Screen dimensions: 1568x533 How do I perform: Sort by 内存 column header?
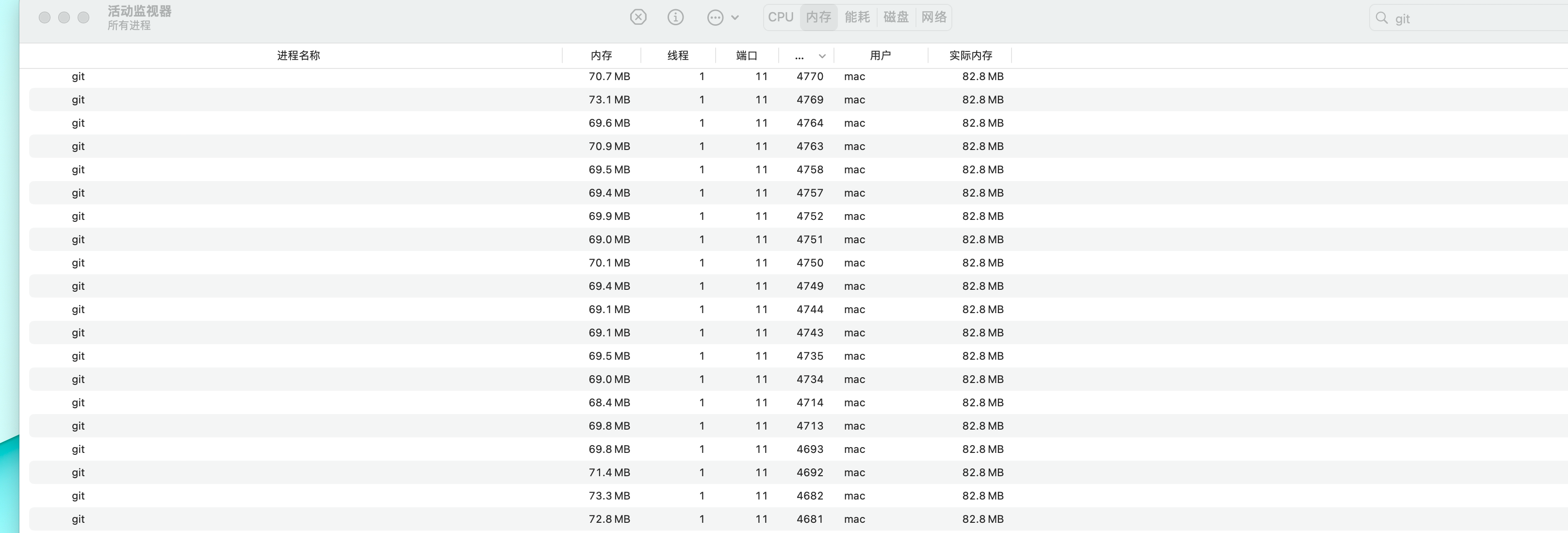[x=602, y=55]
